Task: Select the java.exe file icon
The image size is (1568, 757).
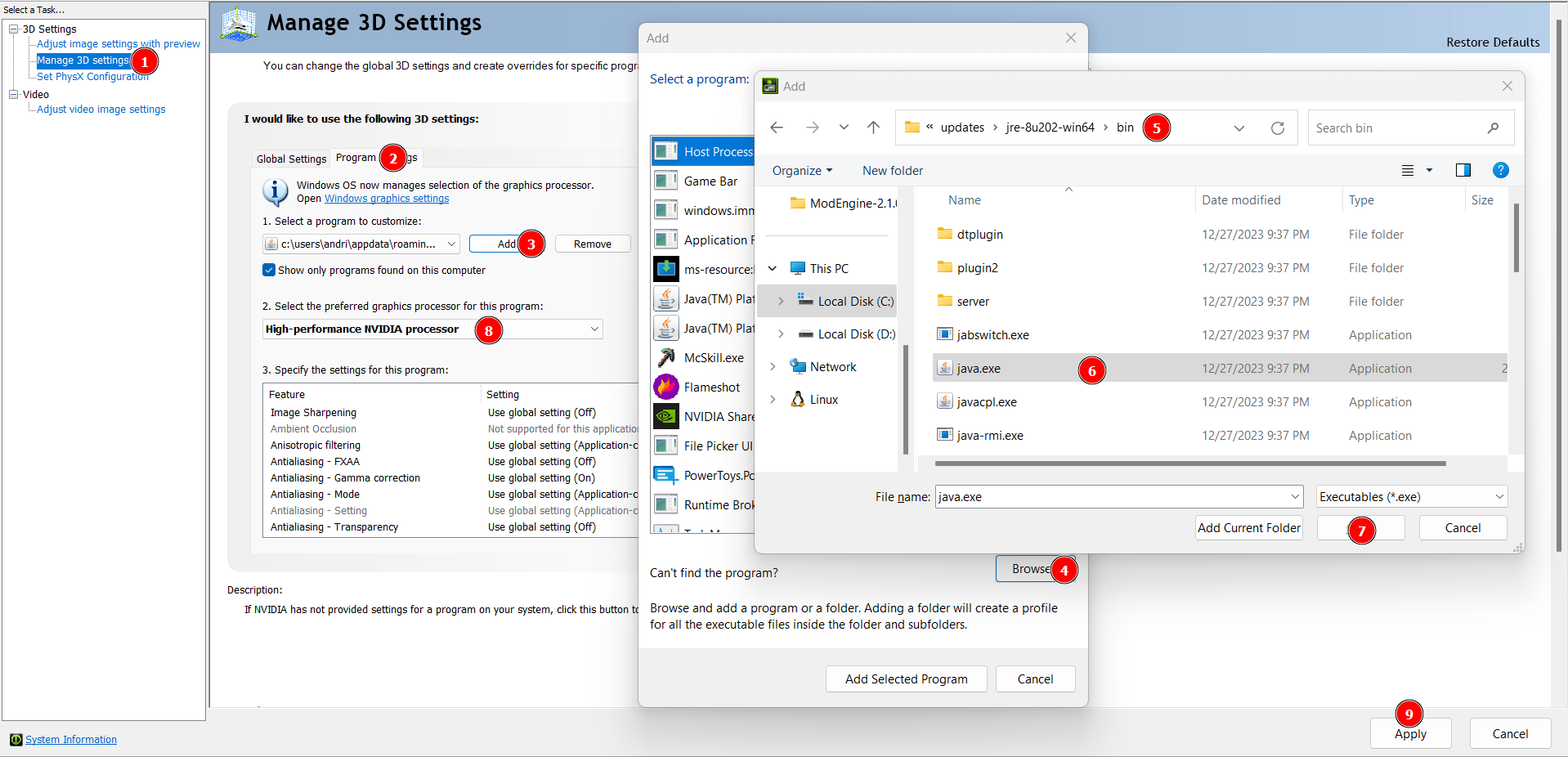Action: click(x=945, y=368)
